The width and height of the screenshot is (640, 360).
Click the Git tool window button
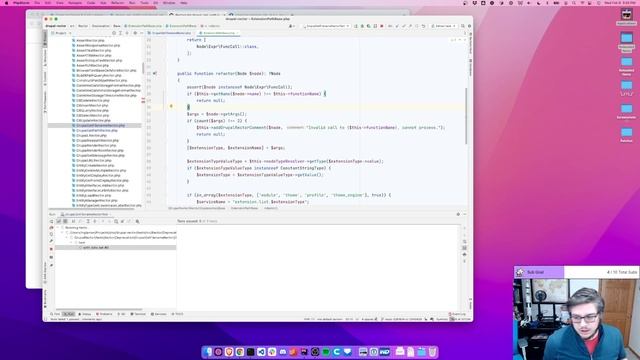(x=121, y=314)
